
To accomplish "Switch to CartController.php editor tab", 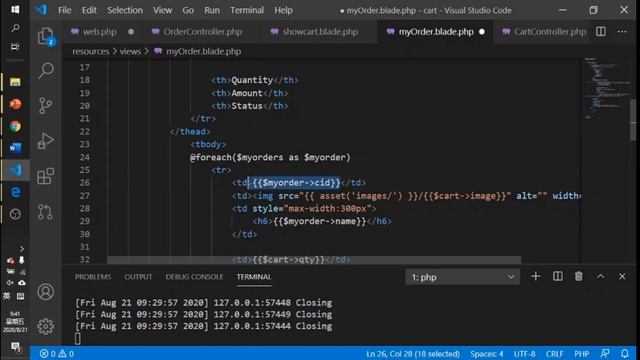I will (x=550, y=31).
